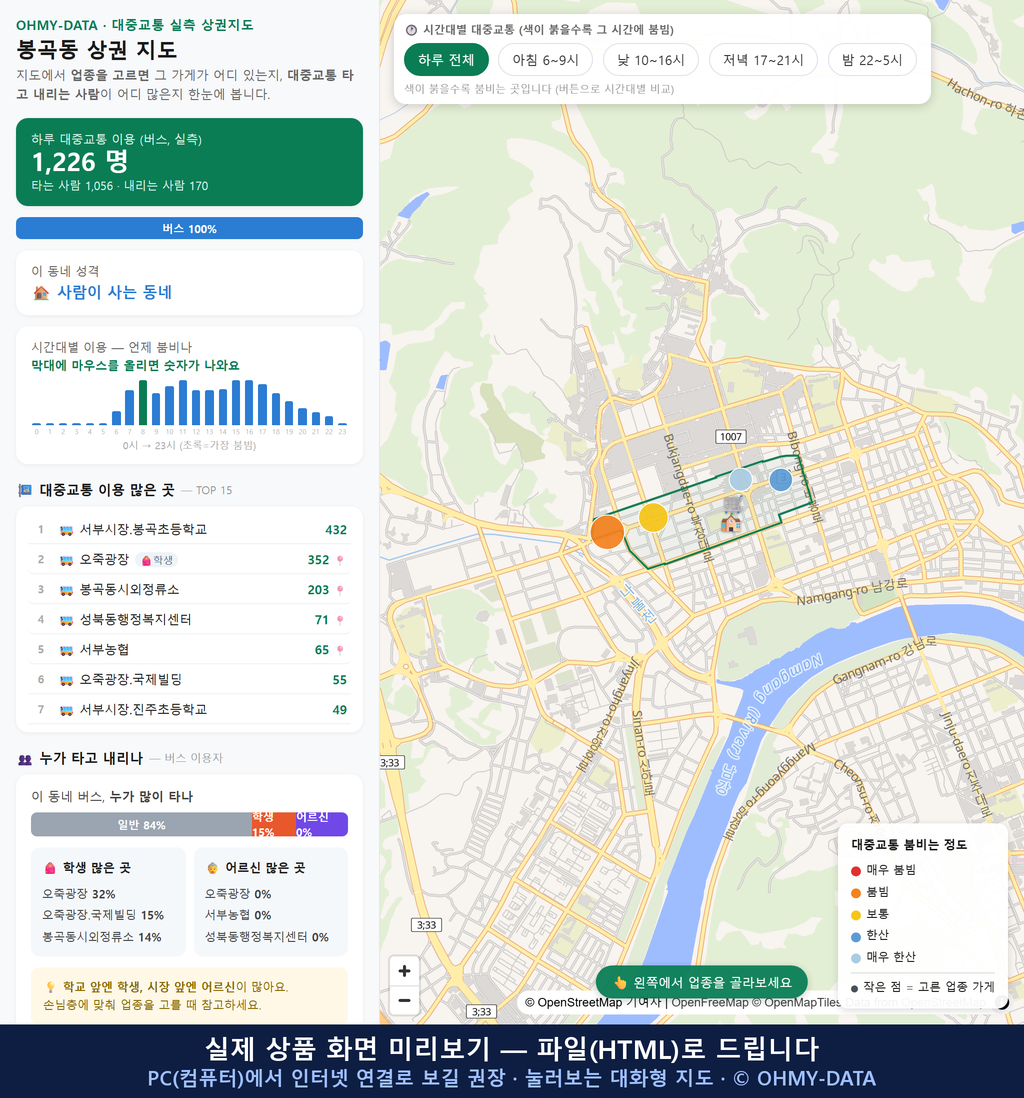Click the 사람이 사는 동네 label
This screenshot has width=1024, height=1098.
tap(114, 293)
